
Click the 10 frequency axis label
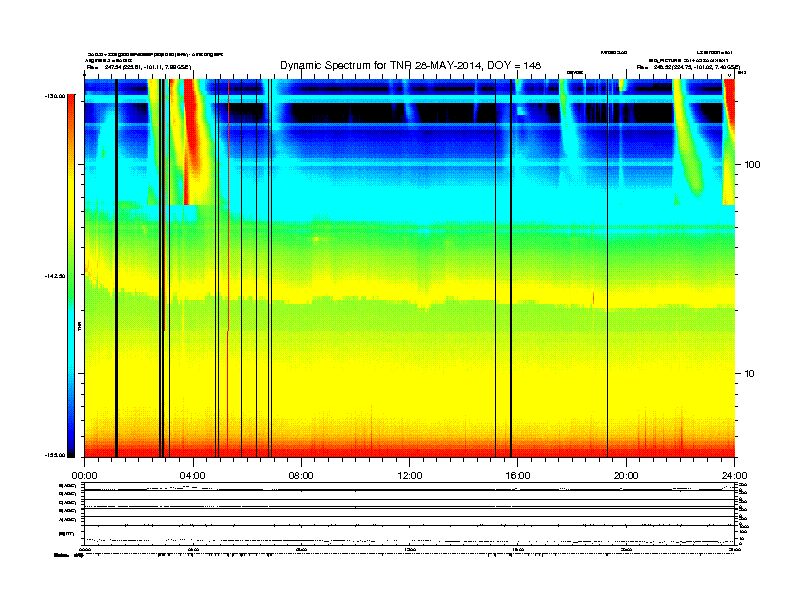coord(749,374)
